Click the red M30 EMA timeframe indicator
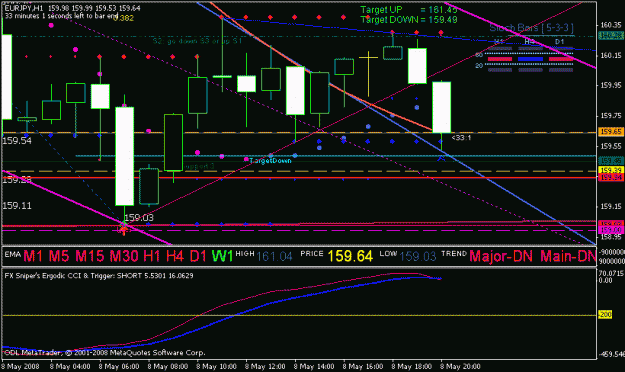Screen dimensions: 625x372 click(124, 256)
